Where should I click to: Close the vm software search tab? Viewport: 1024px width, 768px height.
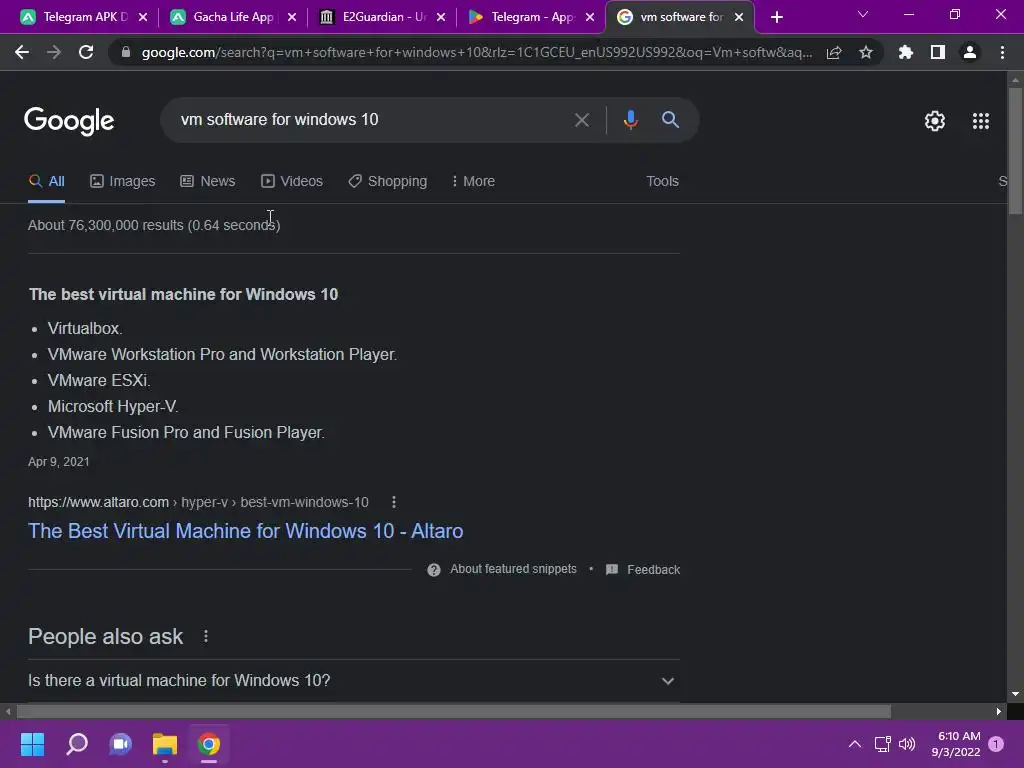point(739,17)
